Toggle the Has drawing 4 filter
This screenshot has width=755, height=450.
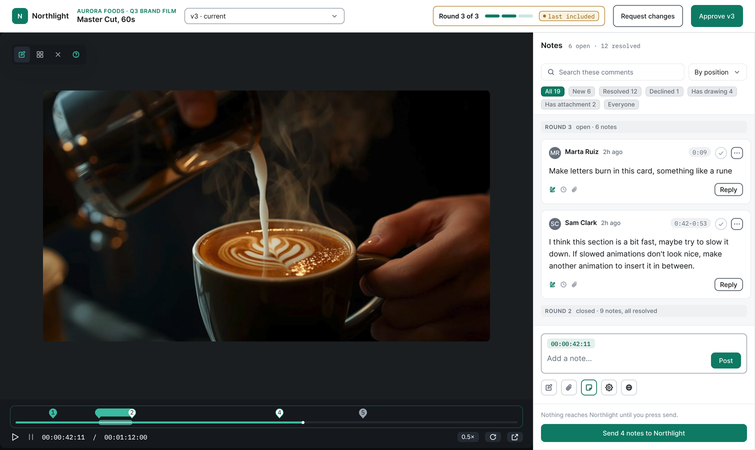pyautogui.click(x=712, y=91)
